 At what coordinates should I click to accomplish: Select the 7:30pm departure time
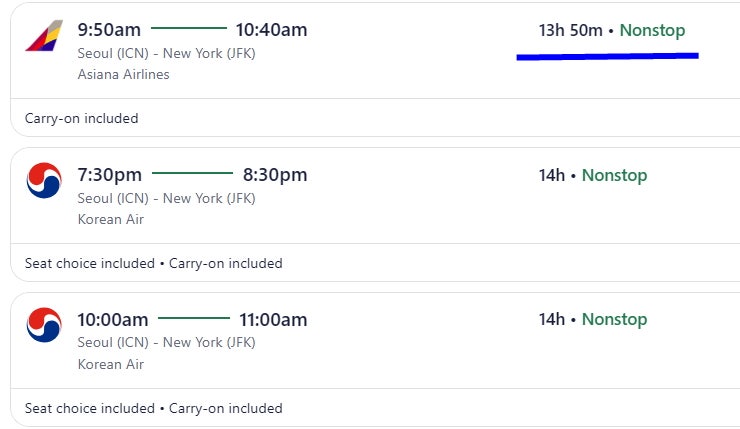pyautogui.click(x=109, y=175)
